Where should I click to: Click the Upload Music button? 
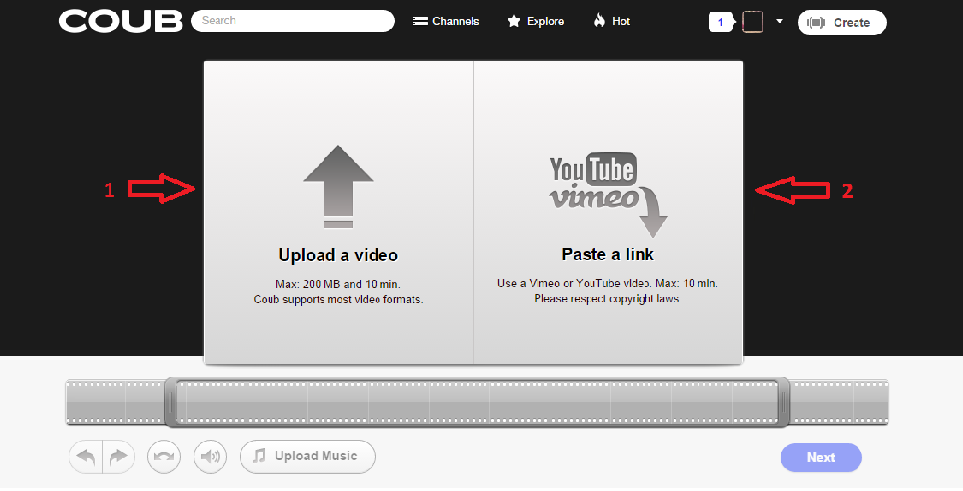(308, 457)
